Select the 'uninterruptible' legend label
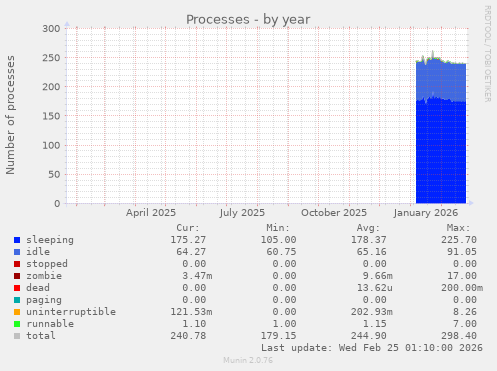Image resolution: width=497 pixels, height=371 pixels. pos(71,312)
